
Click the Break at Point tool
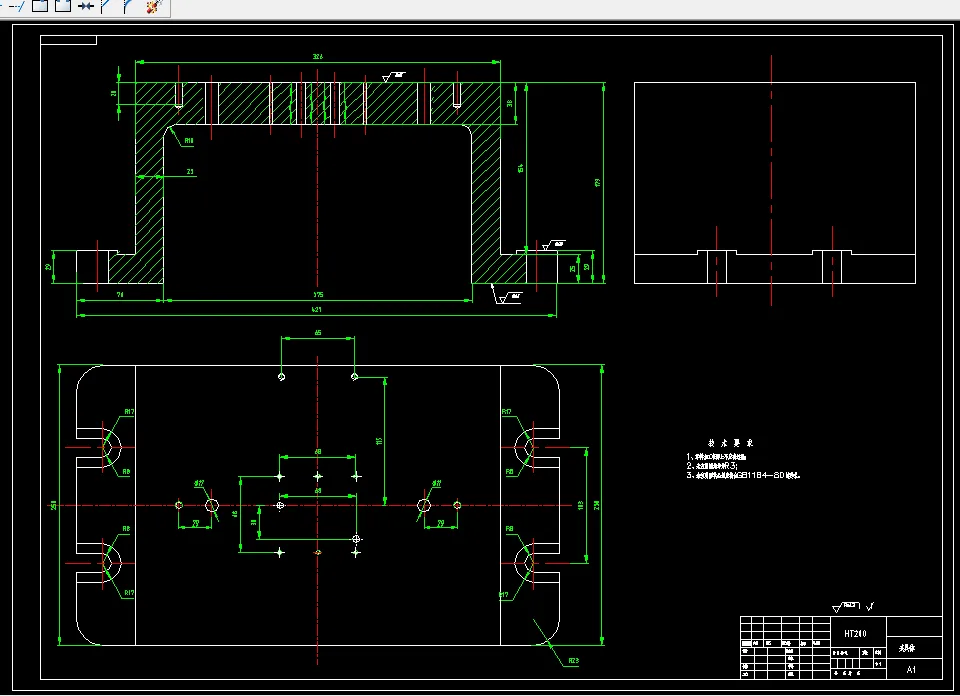coord(40,6)
